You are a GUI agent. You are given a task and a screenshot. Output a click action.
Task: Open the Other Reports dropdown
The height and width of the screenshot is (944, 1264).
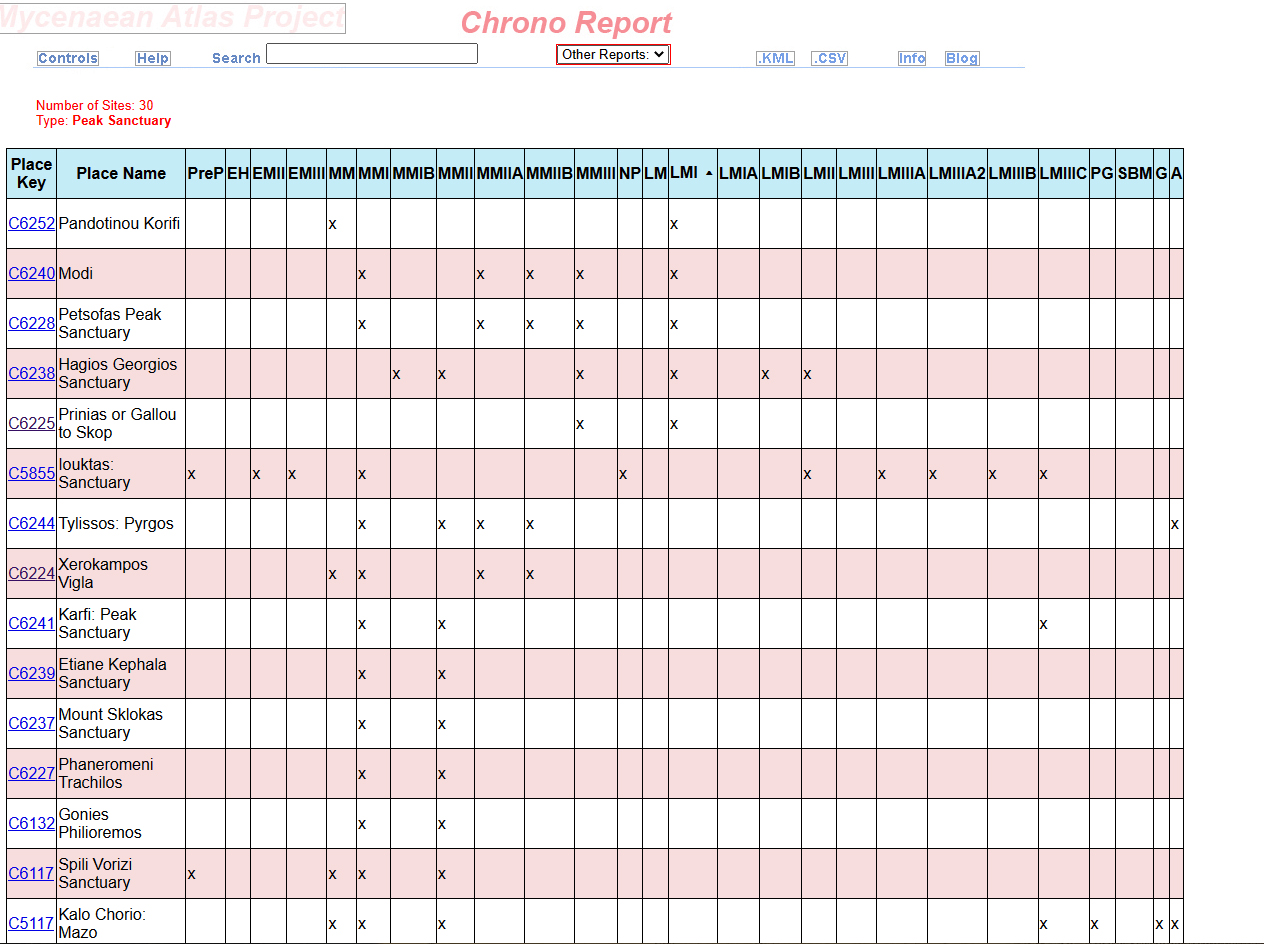point(613,55)
